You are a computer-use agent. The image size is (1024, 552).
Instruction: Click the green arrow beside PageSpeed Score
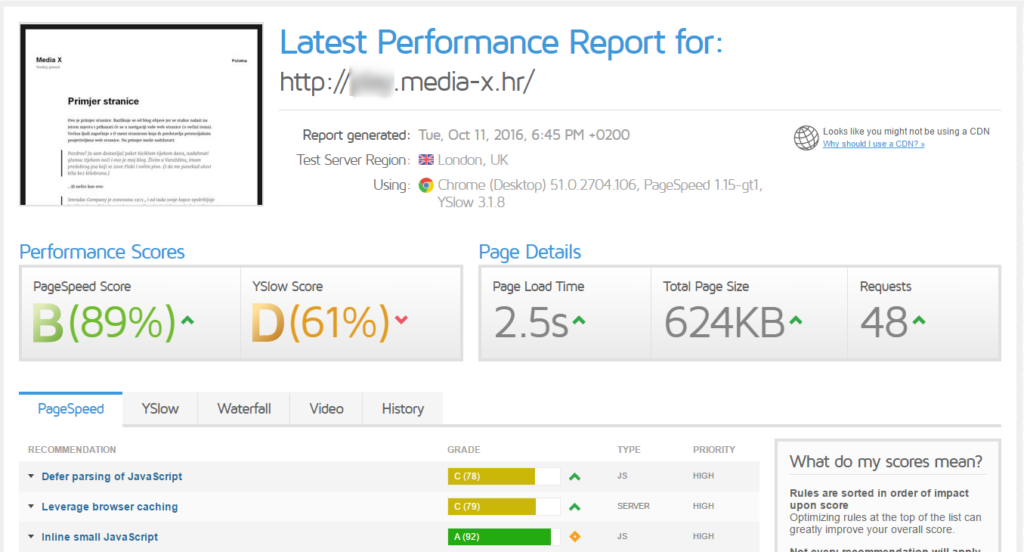tap(187, 320)
